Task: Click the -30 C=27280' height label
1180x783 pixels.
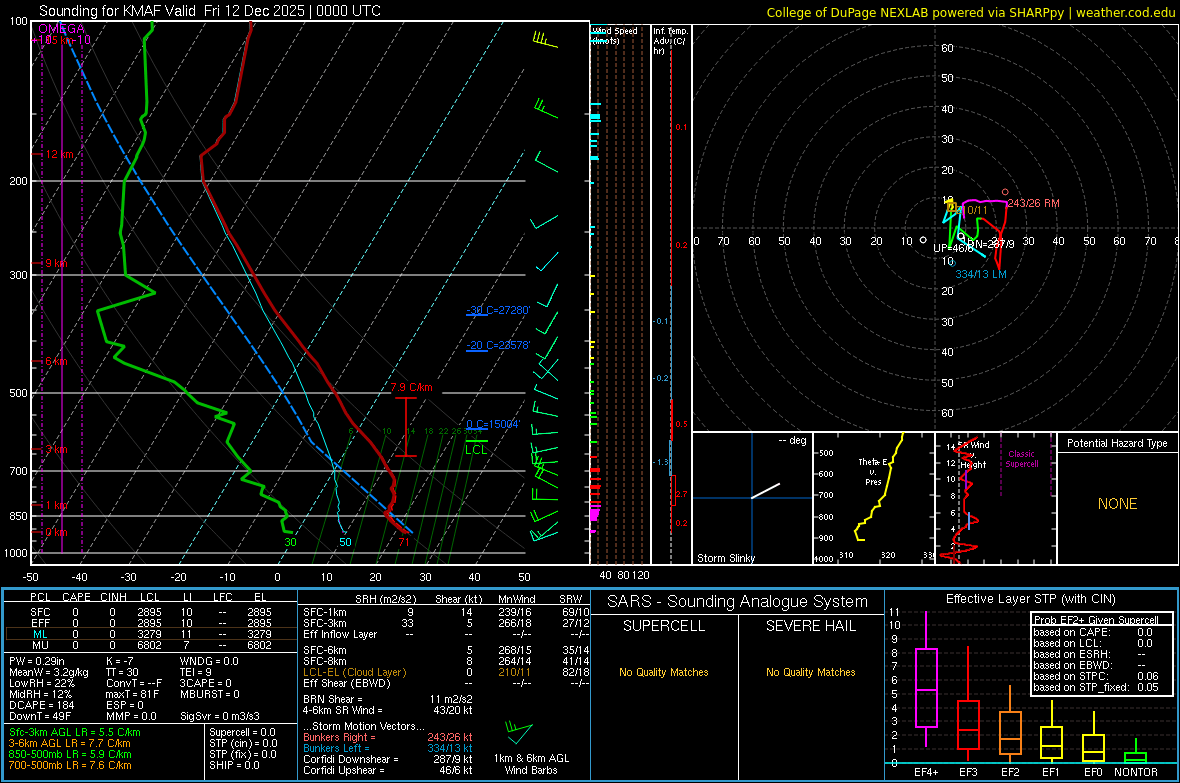Action: tap(498, 310)
